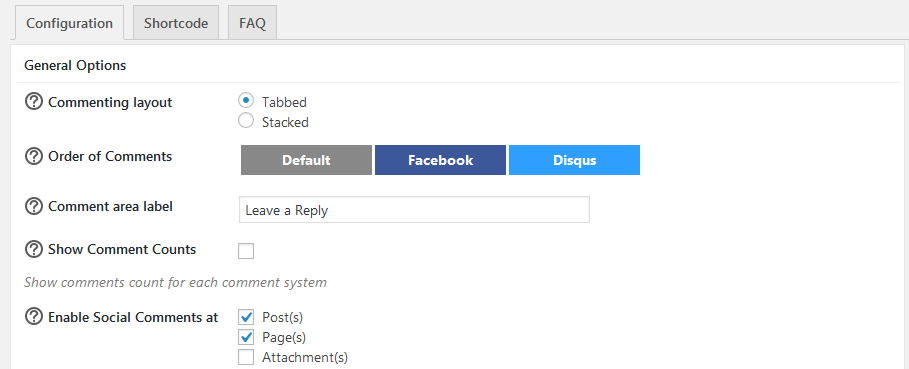
Task: Select the Stacked layout radio button
Action: [246, 120]
